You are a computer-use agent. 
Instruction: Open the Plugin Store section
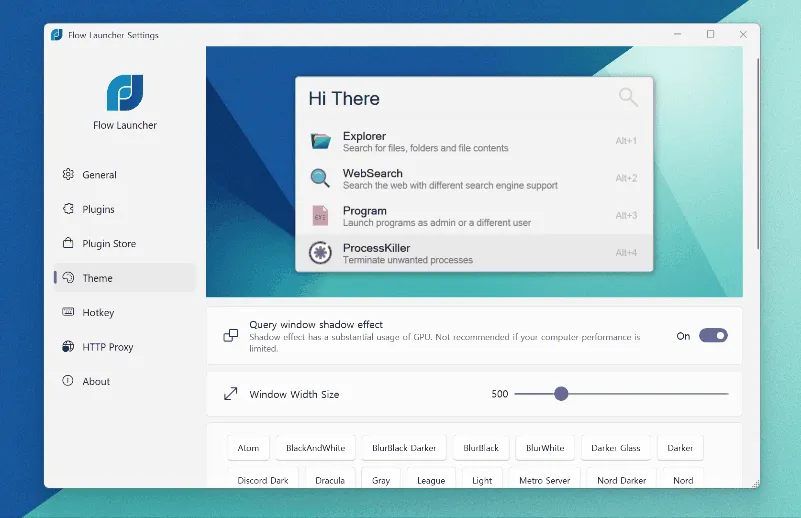click(x=108, y=243)
